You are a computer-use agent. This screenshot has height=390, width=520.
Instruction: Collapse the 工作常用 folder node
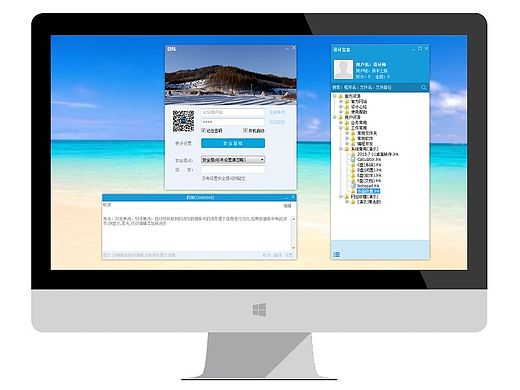[x=341, y=128]
